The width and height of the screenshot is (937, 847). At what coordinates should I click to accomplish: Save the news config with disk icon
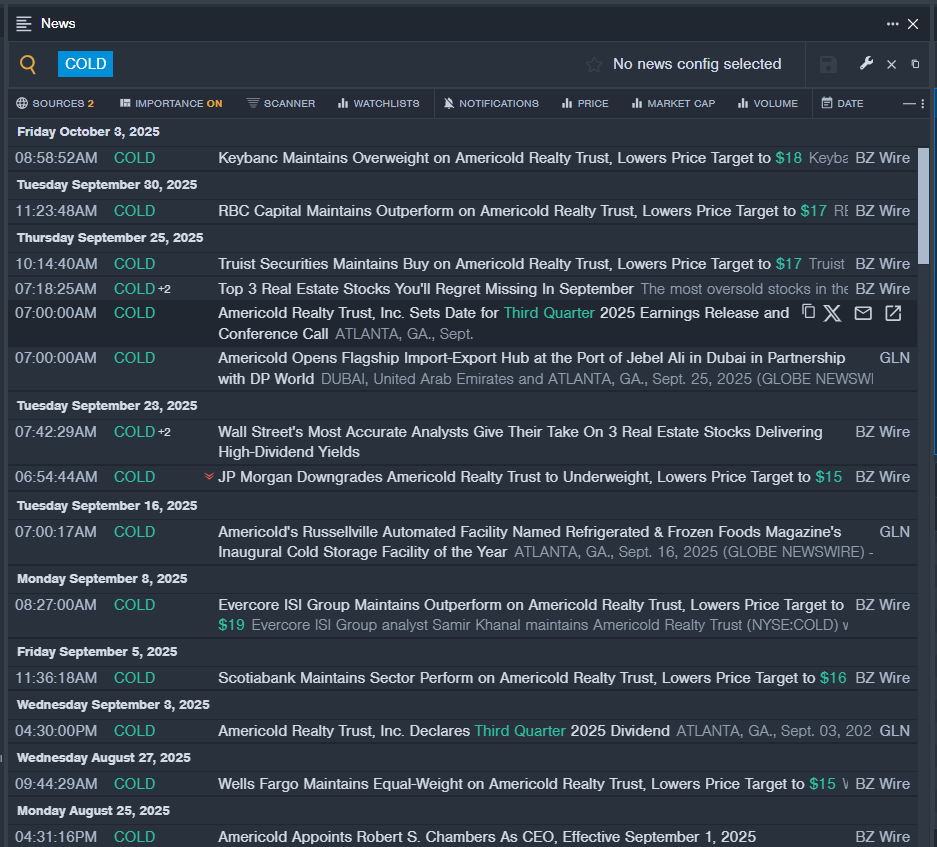(x=828, y=65)
